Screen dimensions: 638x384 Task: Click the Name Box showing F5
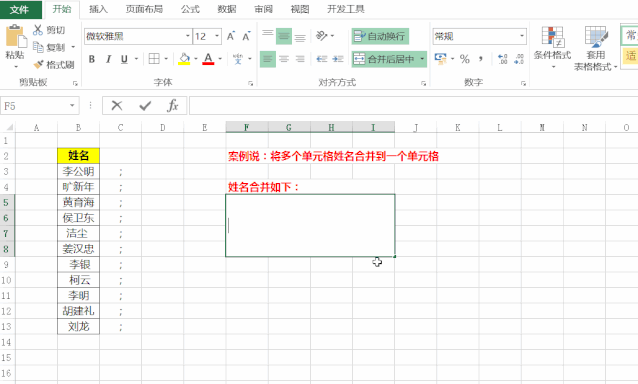coord(34,106)
